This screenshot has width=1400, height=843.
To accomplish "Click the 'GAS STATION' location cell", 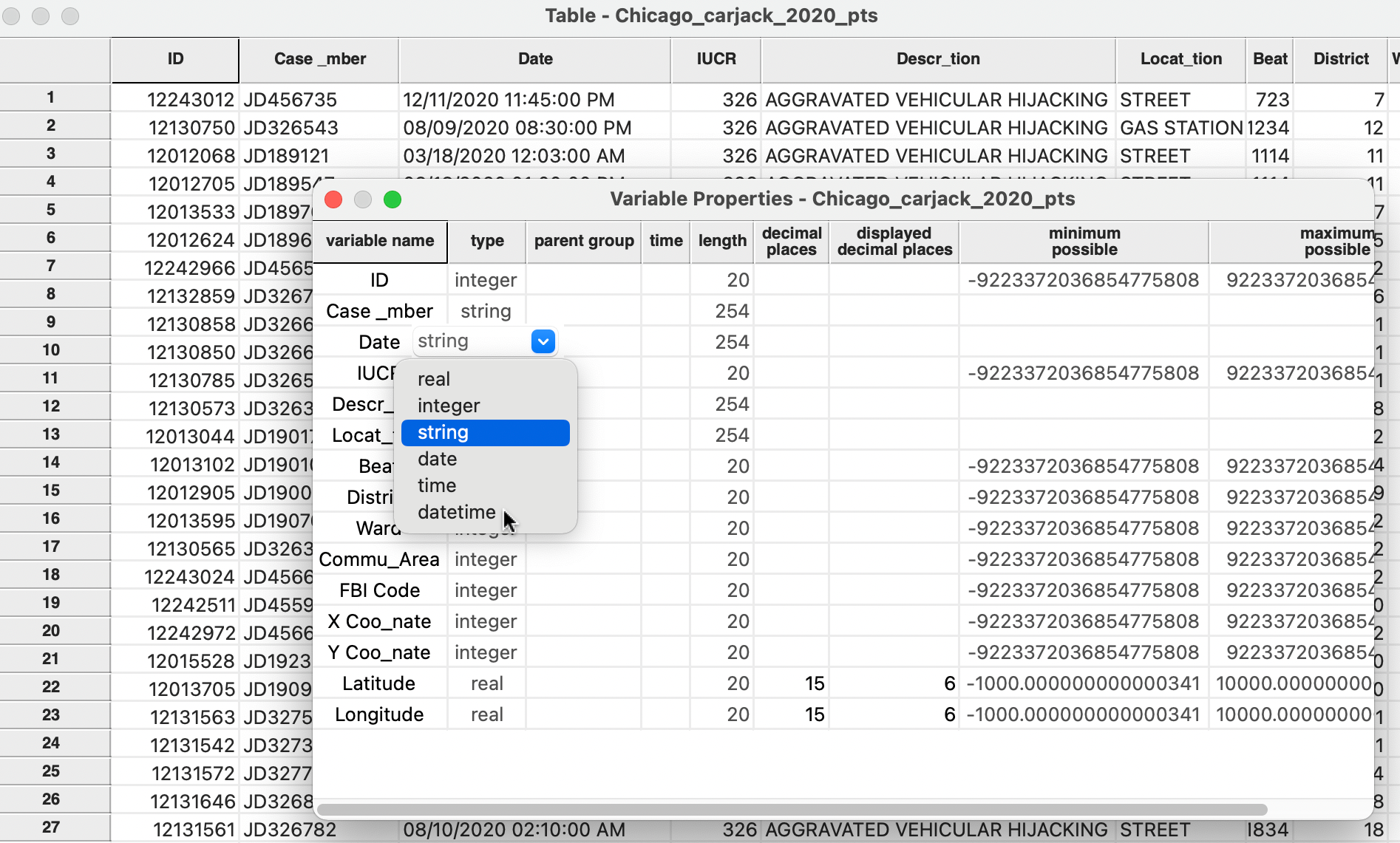I will coord(1180,128).
